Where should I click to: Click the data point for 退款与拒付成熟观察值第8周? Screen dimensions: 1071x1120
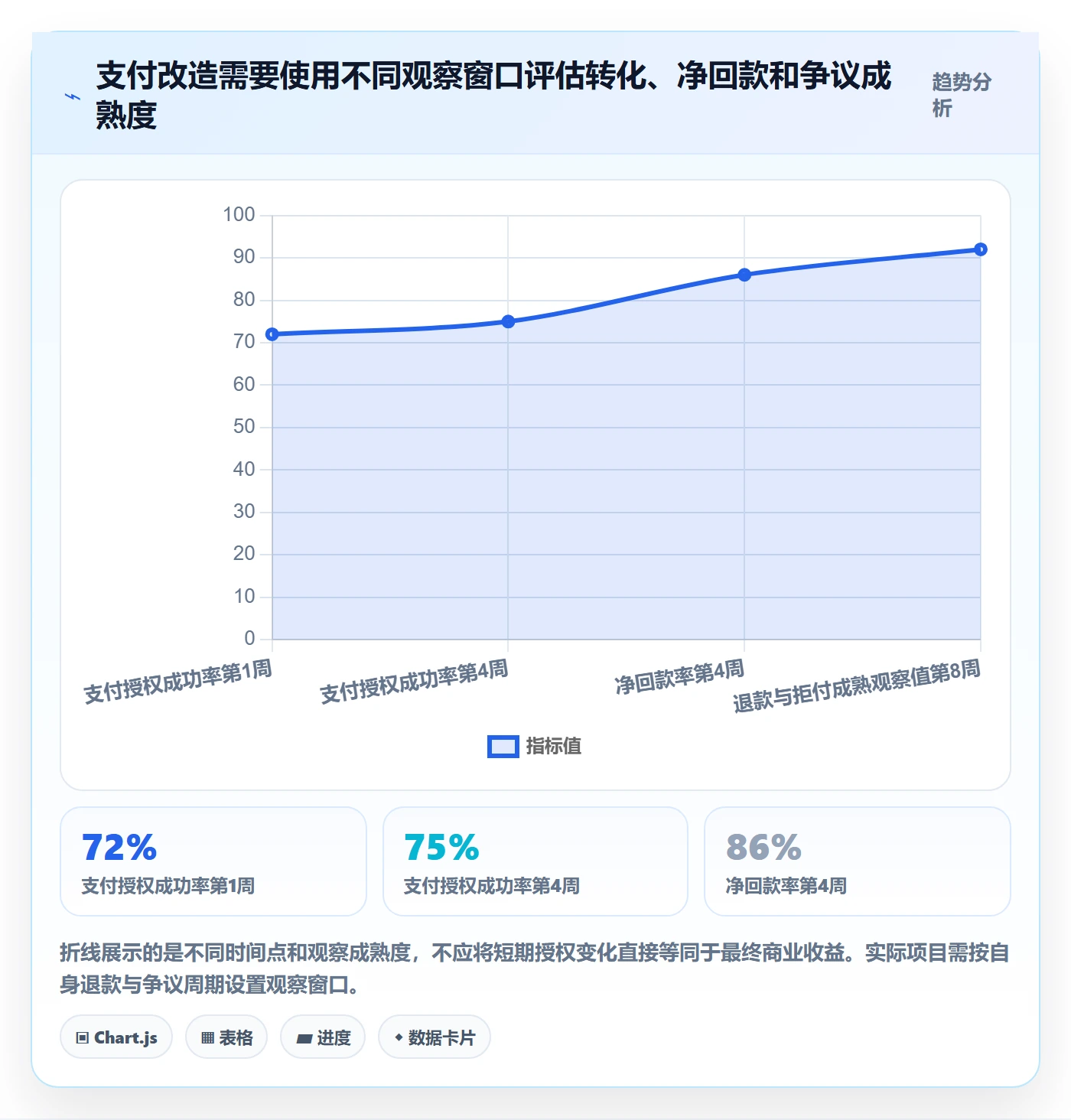pyautogui.click(x=981, y=249)
